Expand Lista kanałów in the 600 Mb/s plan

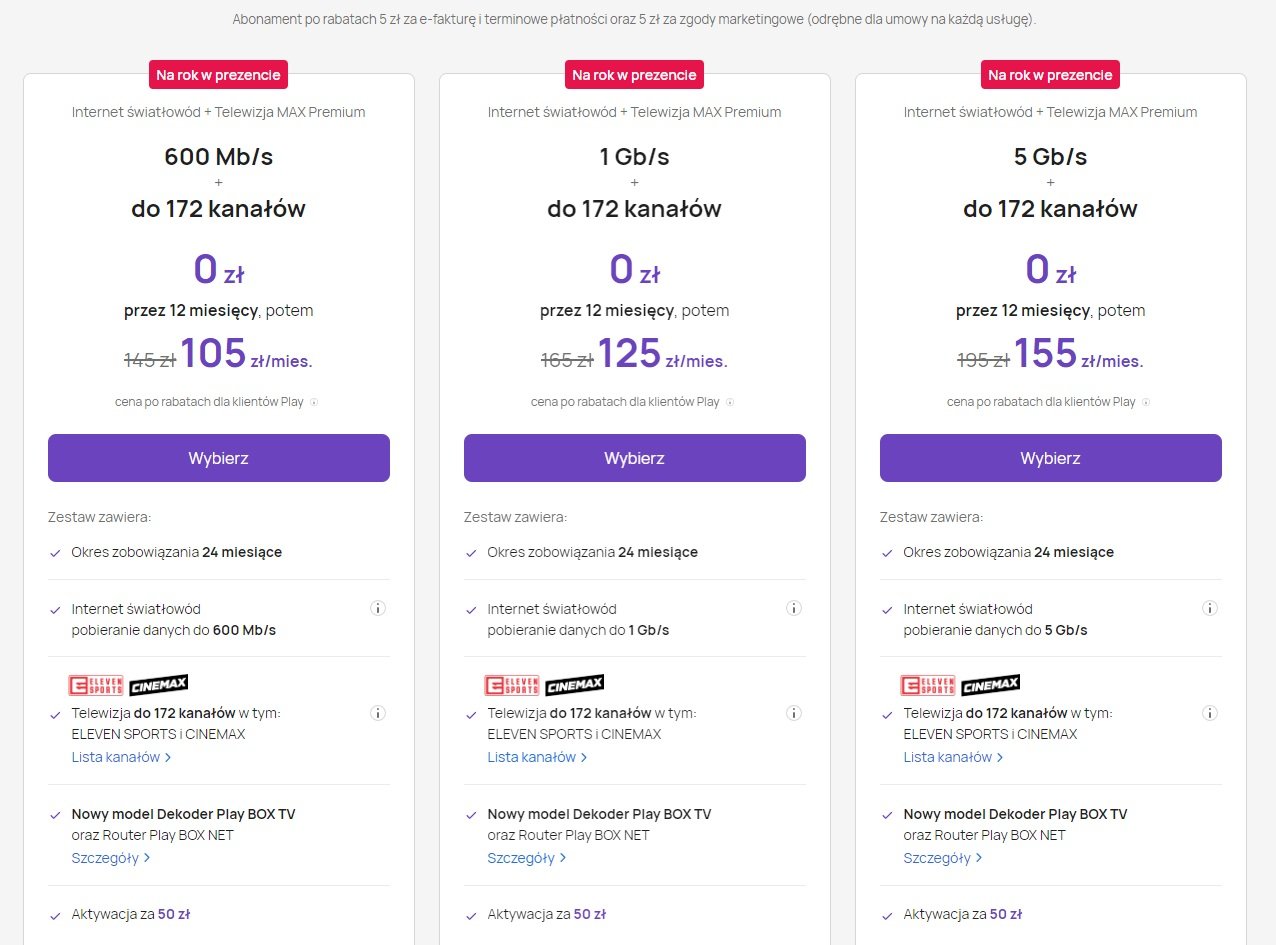pos(121,757)
